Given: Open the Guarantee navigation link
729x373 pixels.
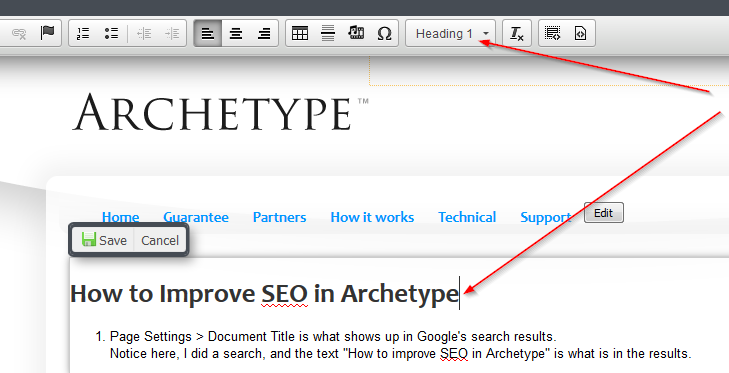Looking at the screenshot, I should [196, 217].
